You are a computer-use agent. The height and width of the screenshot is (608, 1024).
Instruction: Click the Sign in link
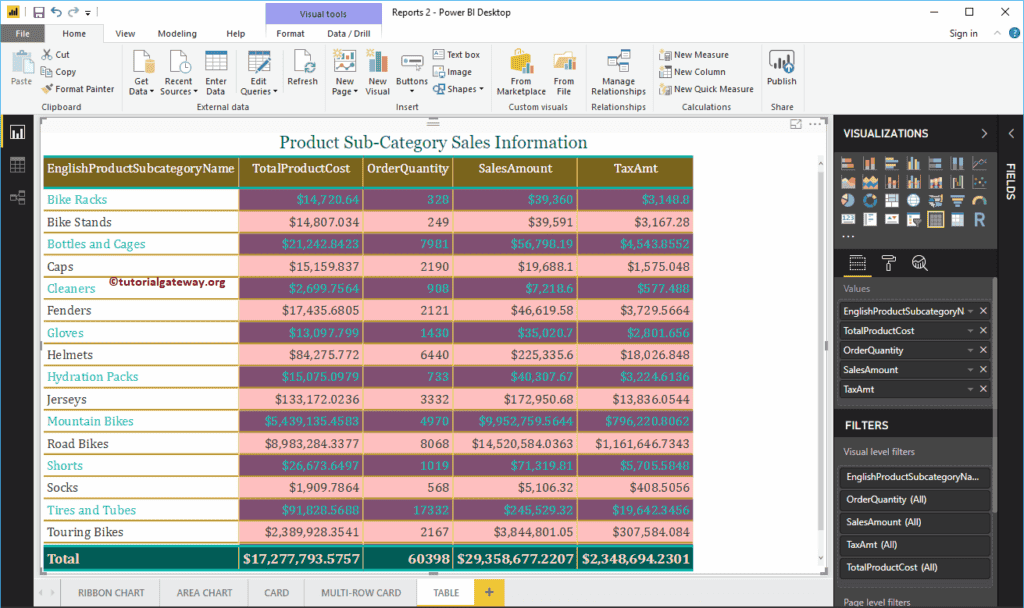coord(963,33)
